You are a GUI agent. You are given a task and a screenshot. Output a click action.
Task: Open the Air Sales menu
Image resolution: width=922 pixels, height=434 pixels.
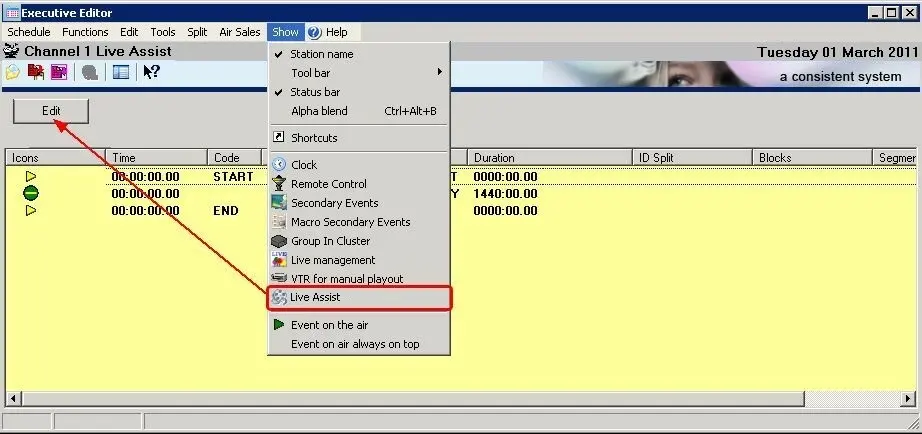tap(240, 32)
